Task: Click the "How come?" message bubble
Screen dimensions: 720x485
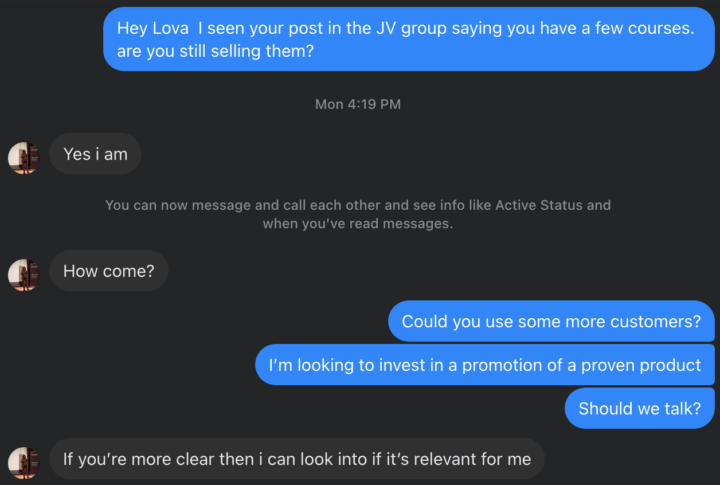Action: 109,271
